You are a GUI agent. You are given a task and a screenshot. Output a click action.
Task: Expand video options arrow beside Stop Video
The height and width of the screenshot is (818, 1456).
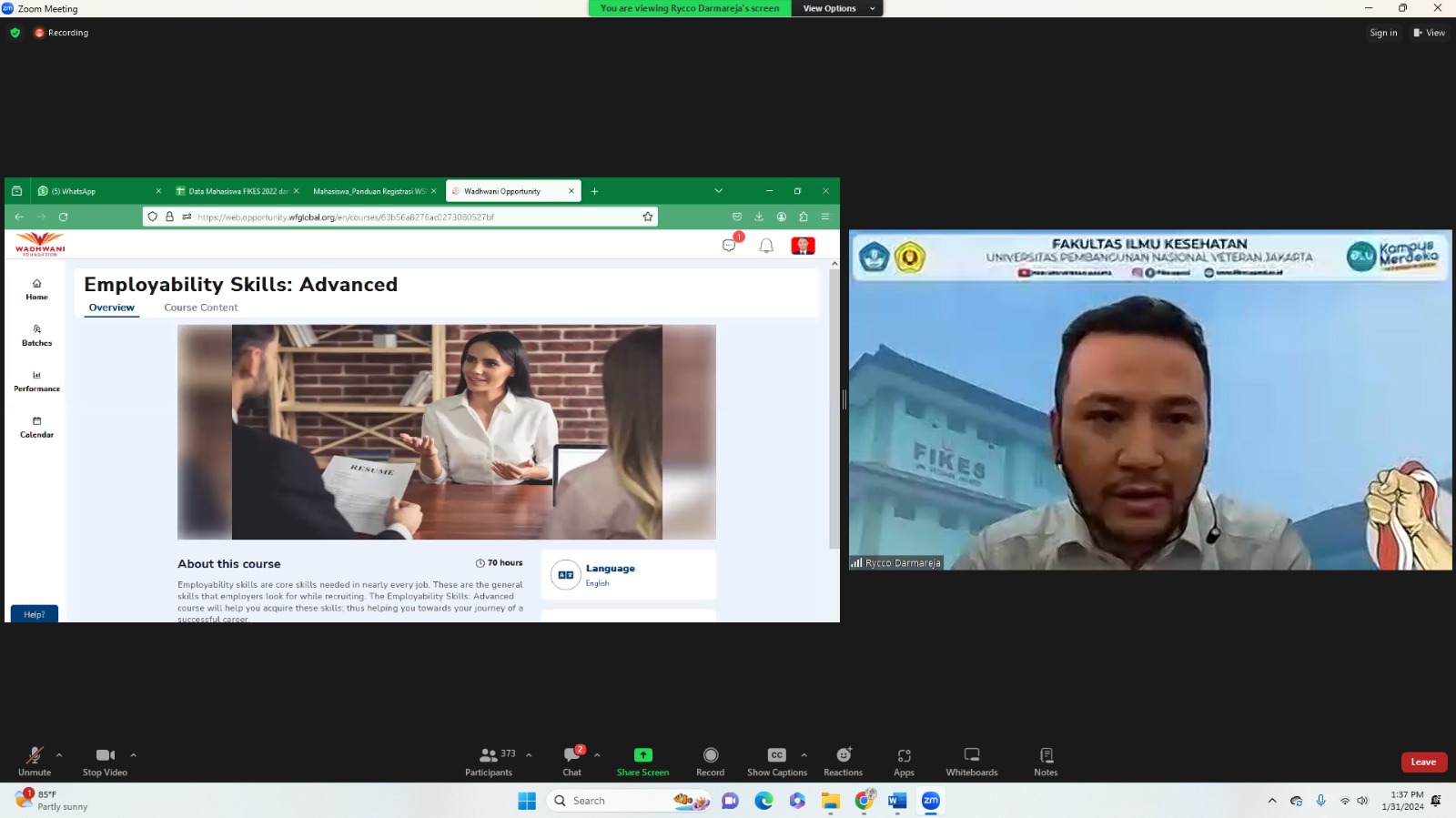click(133, 755)
